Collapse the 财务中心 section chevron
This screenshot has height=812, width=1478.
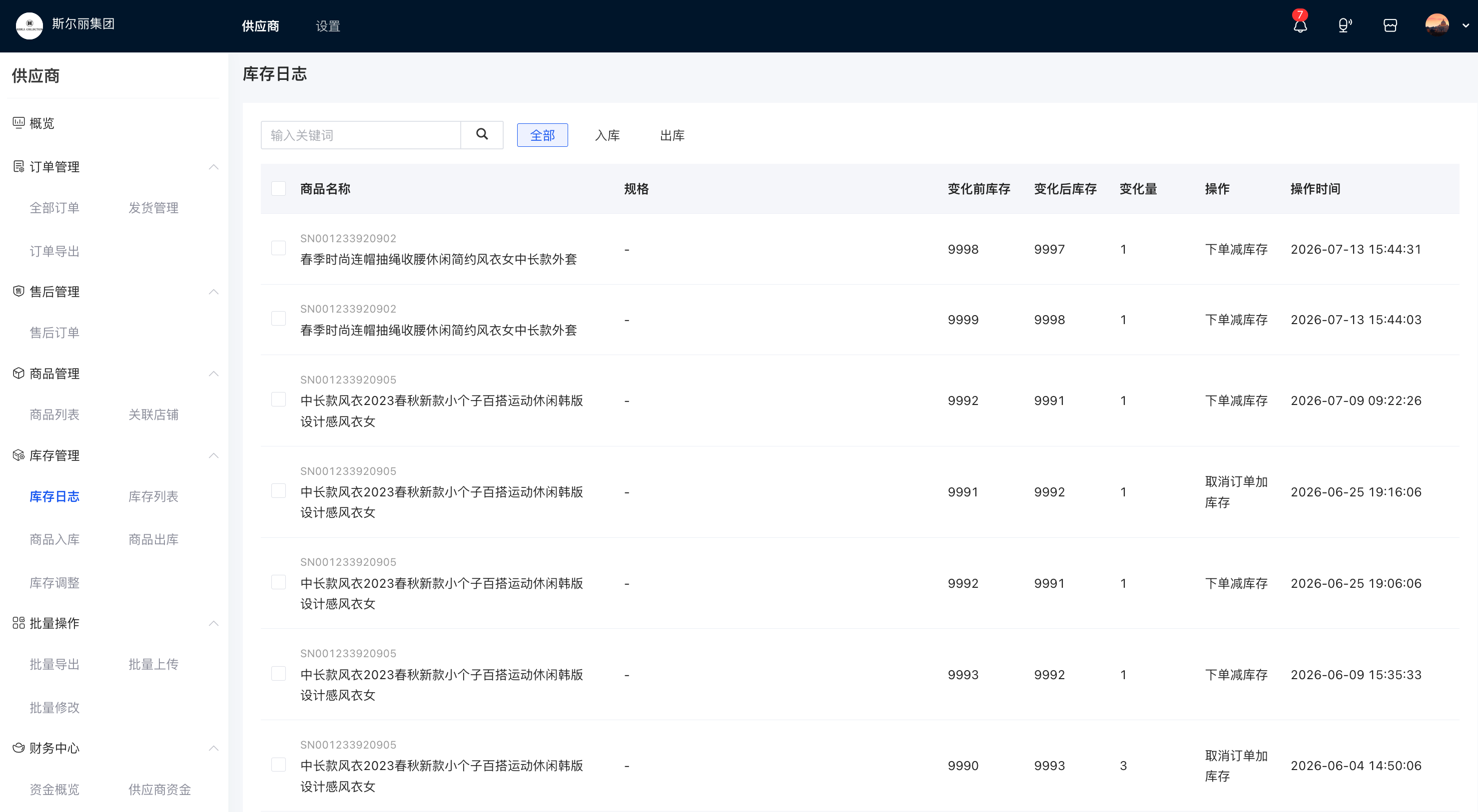(213, 749)
